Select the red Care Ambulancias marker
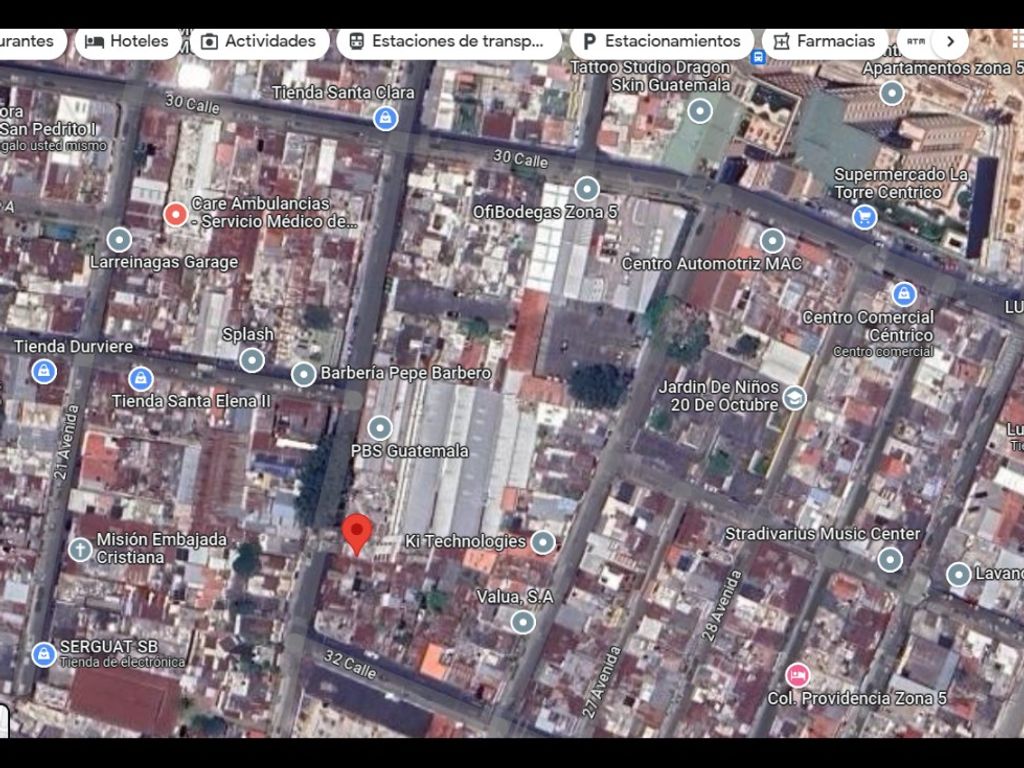Image resolution: width=1024 pixels, height=768 pixels. [175, 214]
